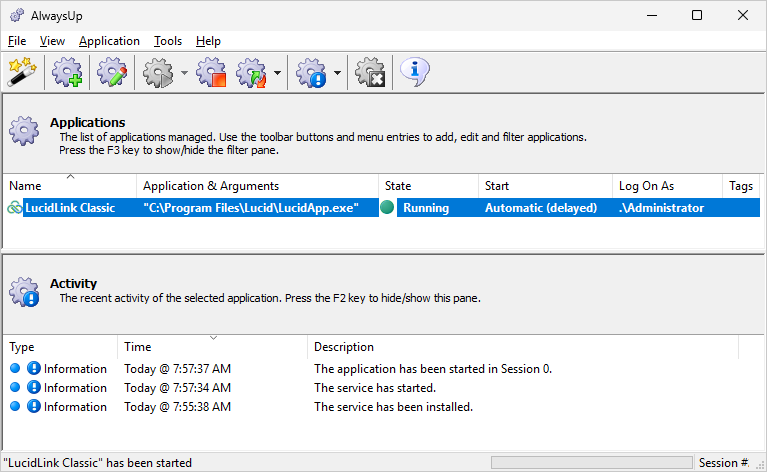Click the AlwaysUp title bar app icon
The height and width of the screenshot is (472, 767).
(17, 15)
